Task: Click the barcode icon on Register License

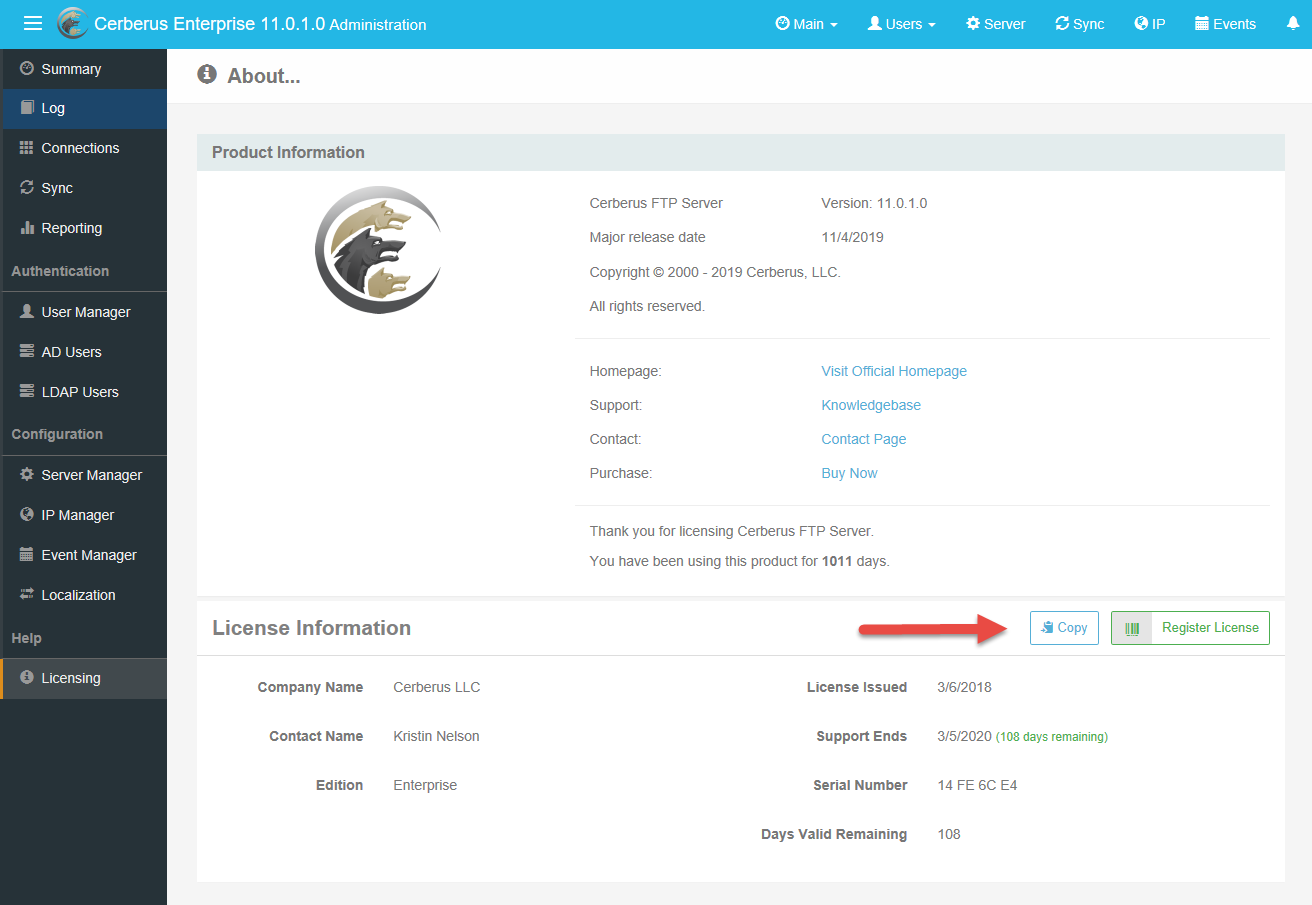Action: tap(1132, 628)
